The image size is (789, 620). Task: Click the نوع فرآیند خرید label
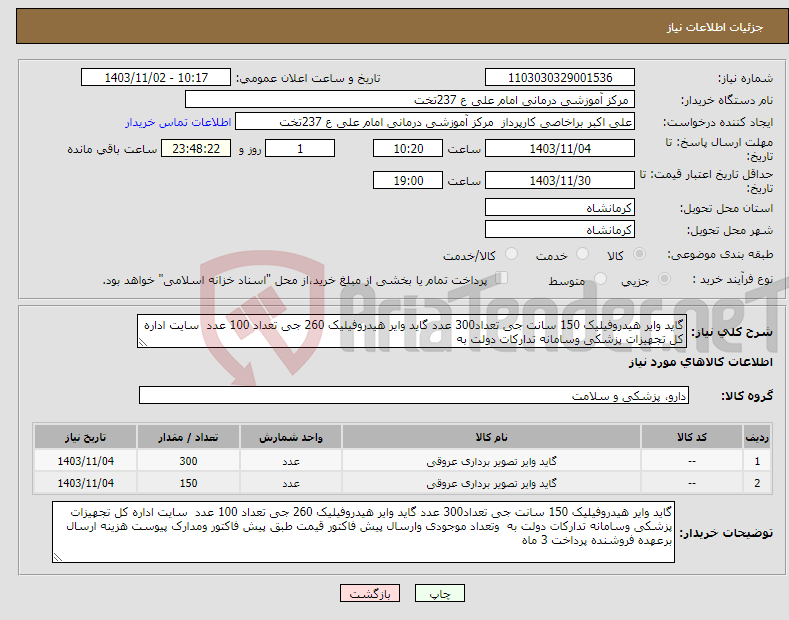(x=733, y=279)
